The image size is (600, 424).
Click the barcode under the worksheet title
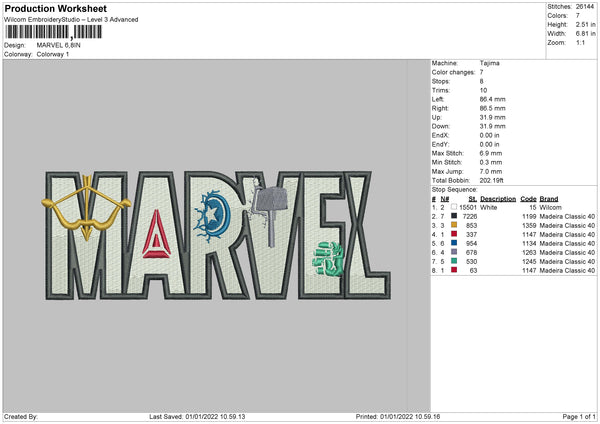[x=53, y=32]
